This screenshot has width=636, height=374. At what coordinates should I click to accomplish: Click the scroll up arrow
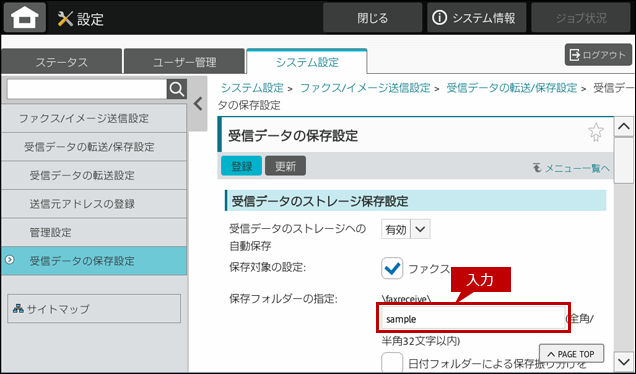624,127
